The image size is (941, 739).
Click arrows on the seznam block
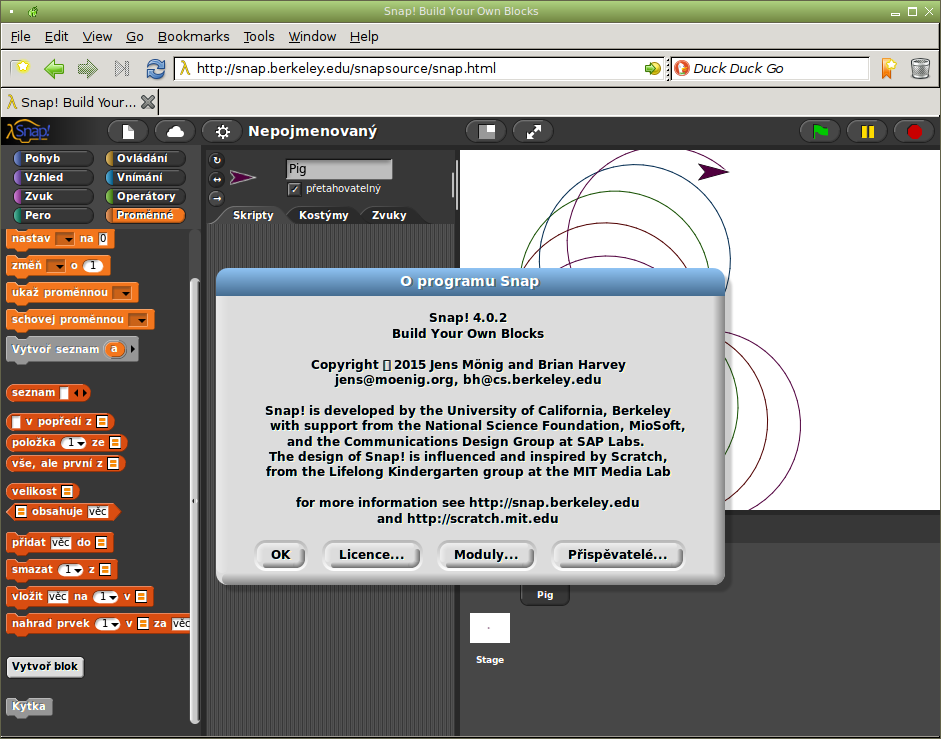(x=80, y=393)
